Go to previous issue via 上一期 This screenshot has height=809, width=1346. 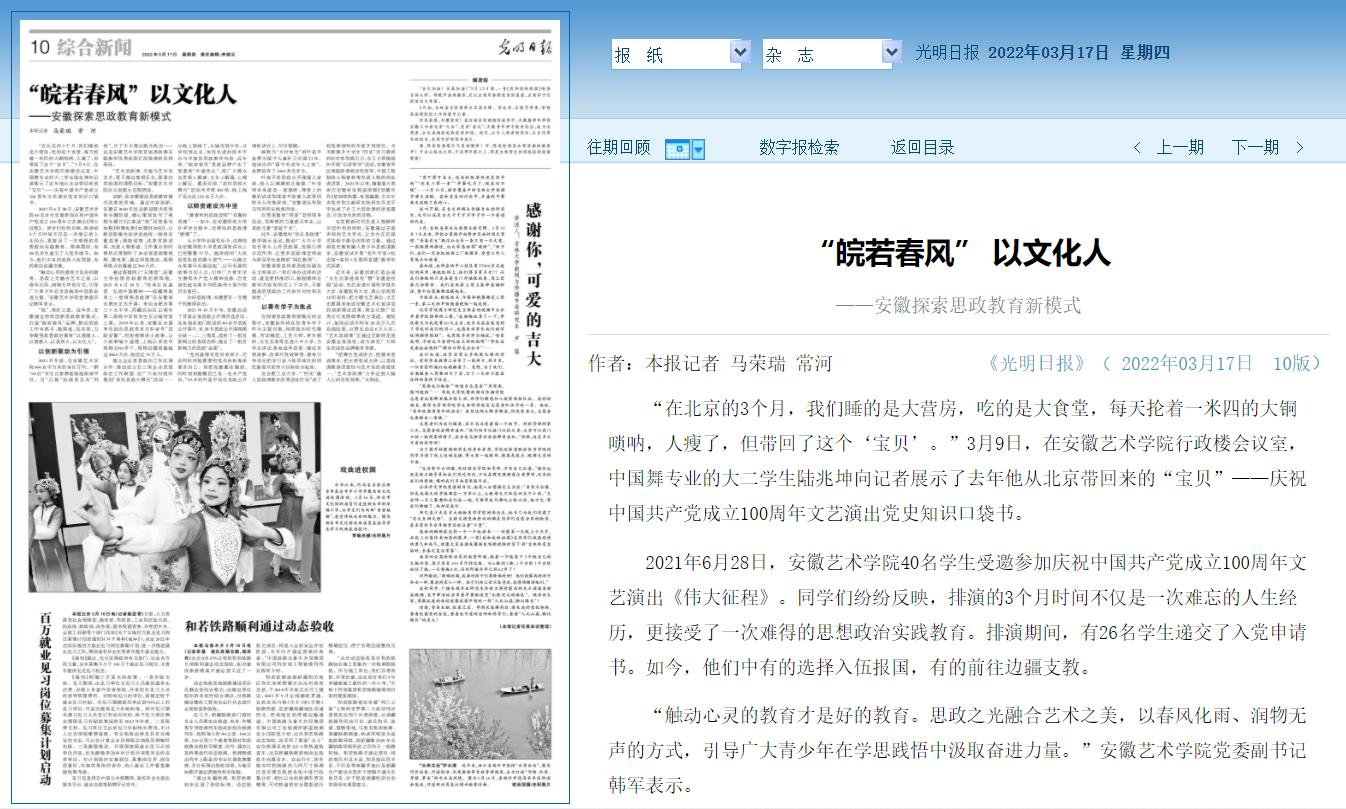(1180, 148)
